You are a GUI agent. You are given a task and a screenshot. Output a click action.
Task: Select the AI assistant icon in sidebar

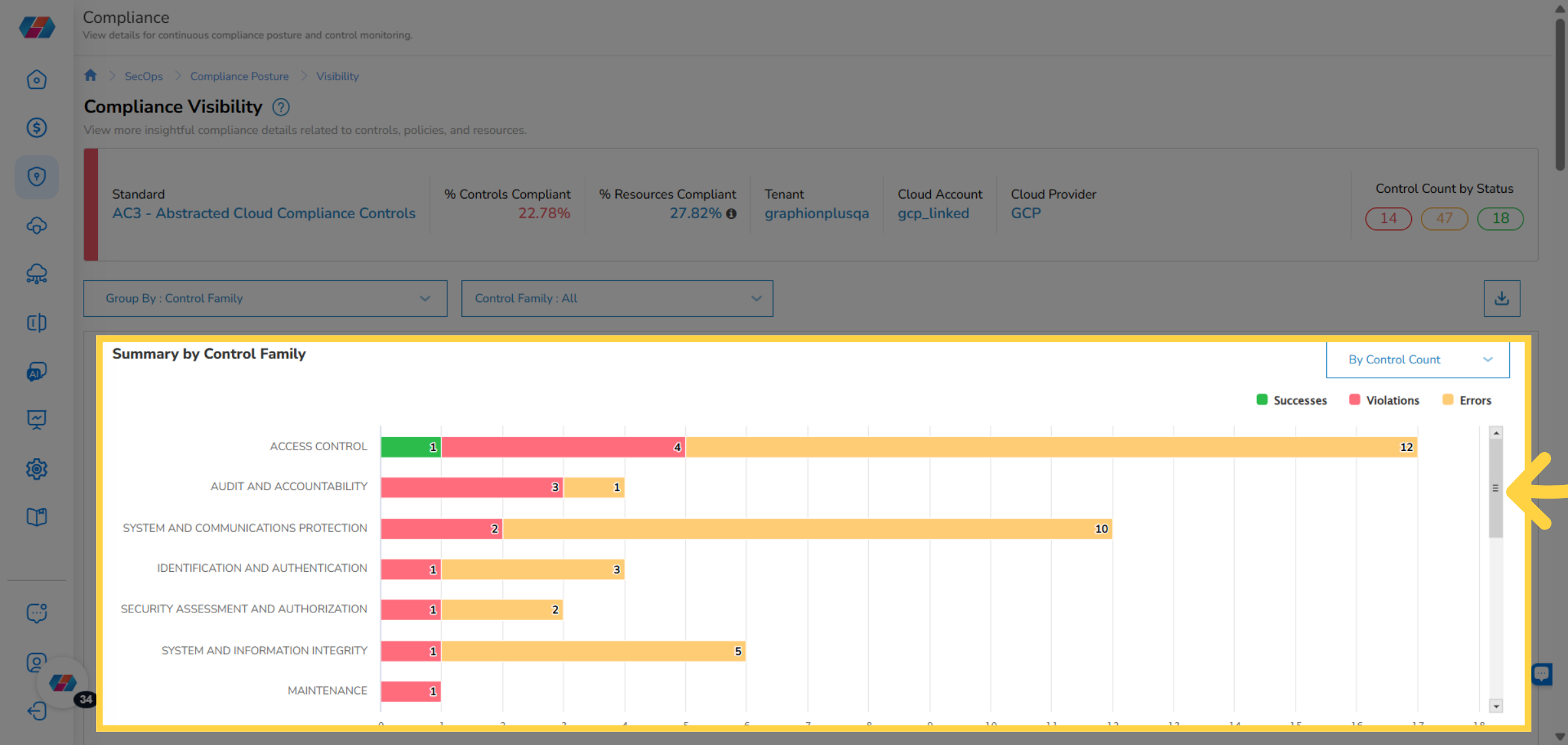(37, 371)
